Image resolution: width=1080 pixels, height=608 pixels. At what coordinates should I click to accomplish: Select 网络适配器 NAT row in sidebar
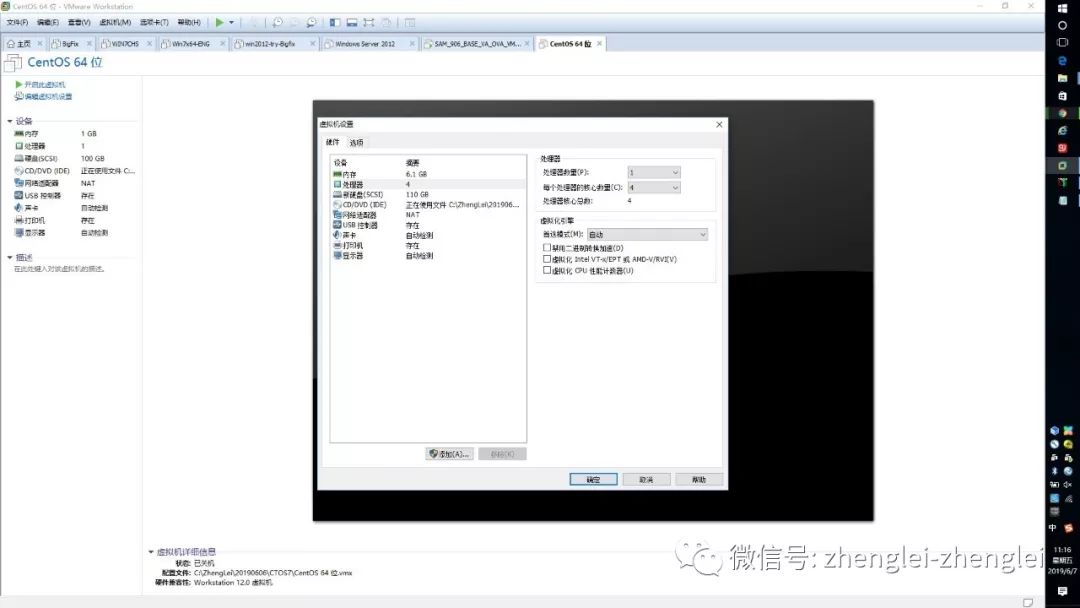(74, 183)
